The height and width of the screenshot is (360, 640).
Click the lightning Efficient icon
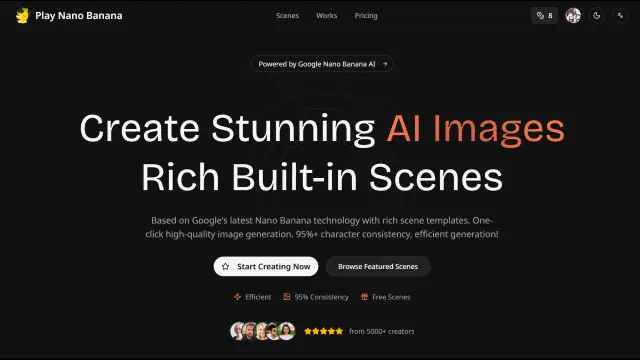(x=237, y=297)
